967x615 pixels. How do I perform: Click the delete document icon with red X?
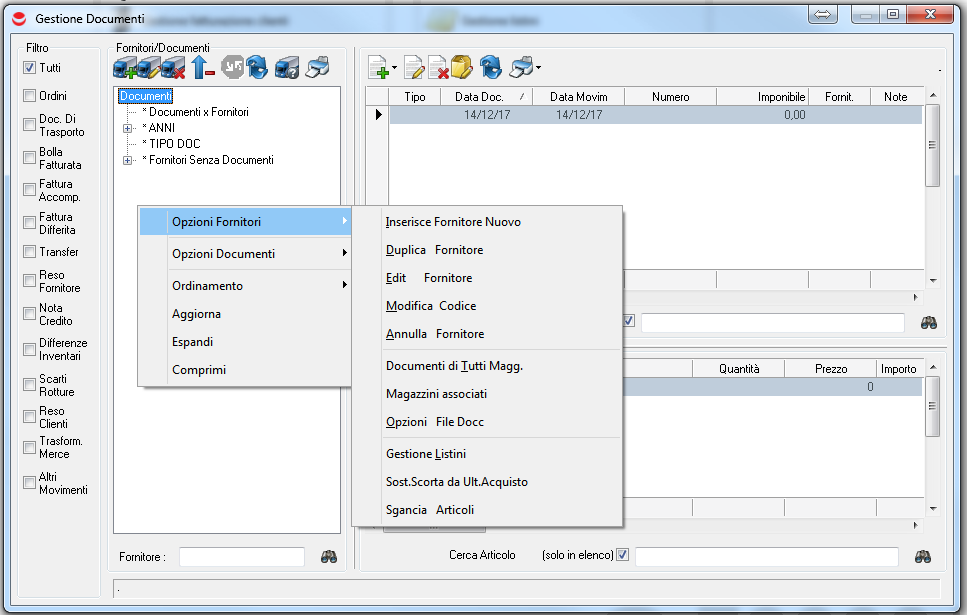(x=438, y=68)
